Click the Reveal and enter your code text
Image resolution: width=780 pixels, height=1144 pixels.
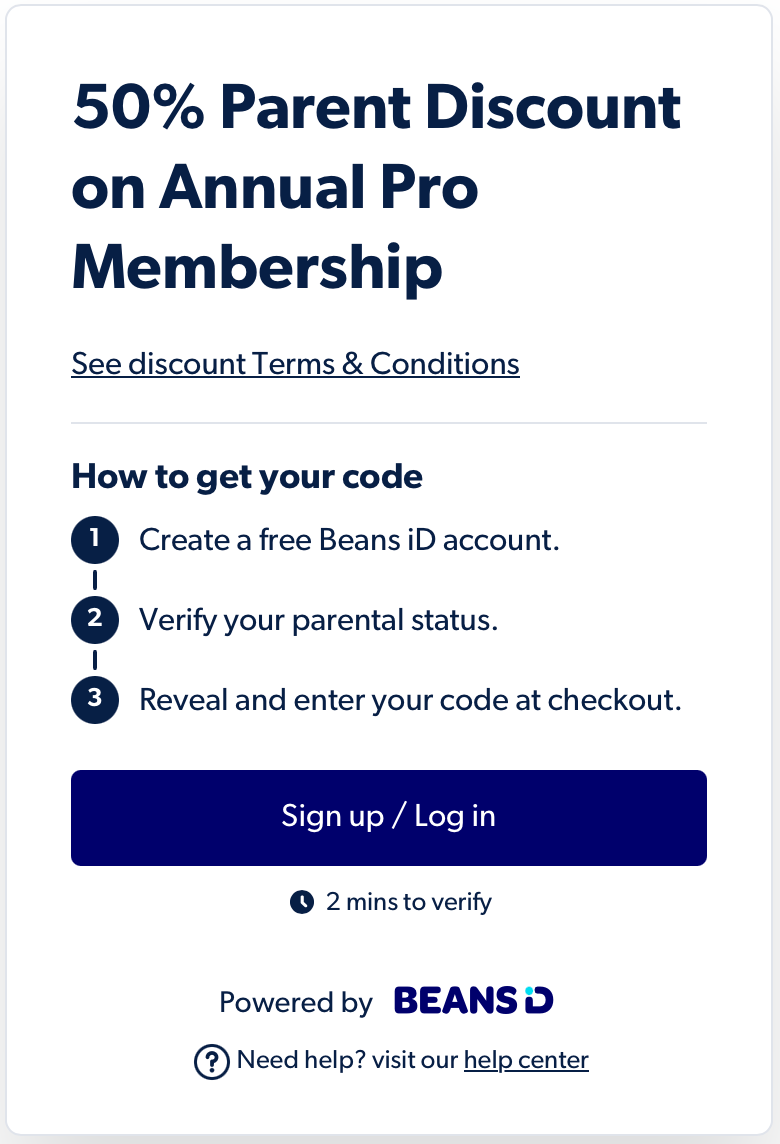coord(410,700)
